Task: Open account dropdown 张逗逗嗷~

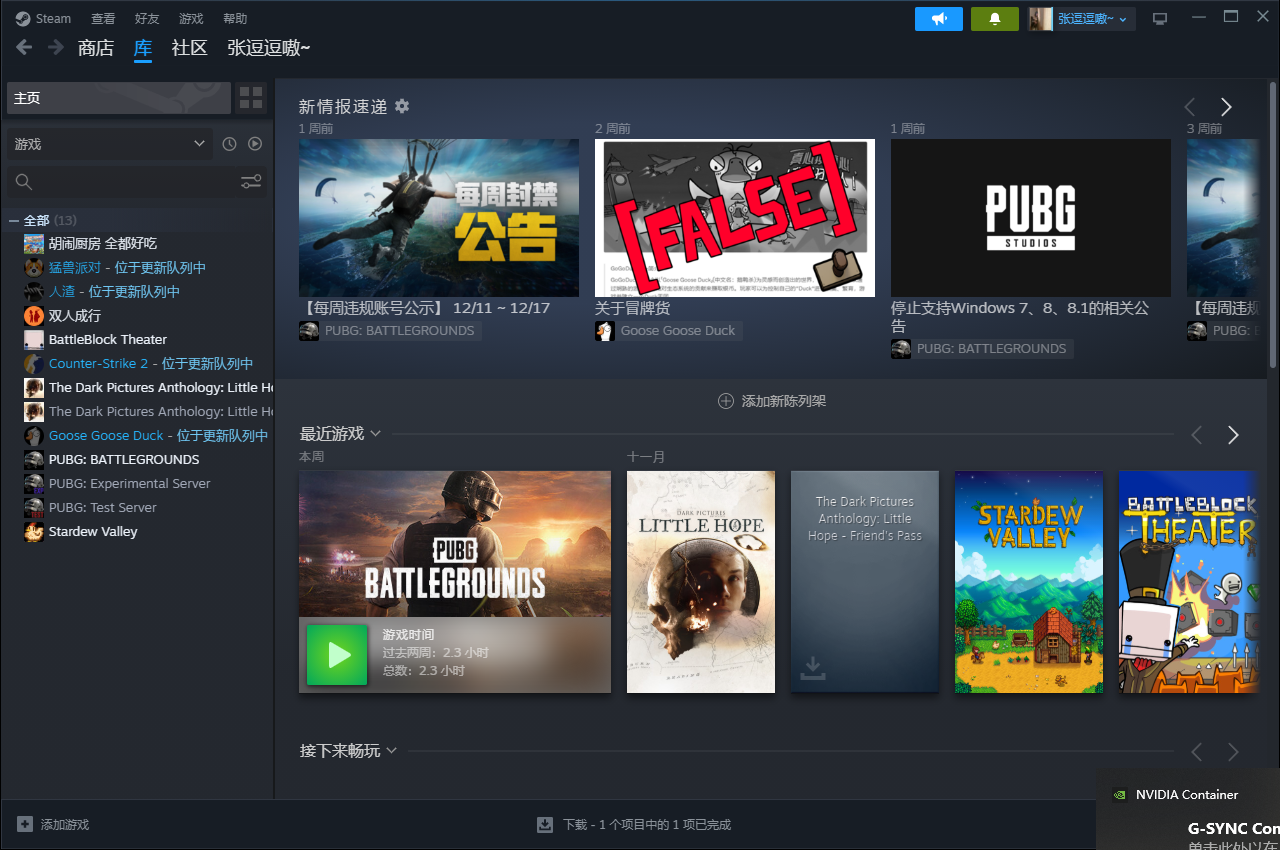Action: pos(1082,19)
